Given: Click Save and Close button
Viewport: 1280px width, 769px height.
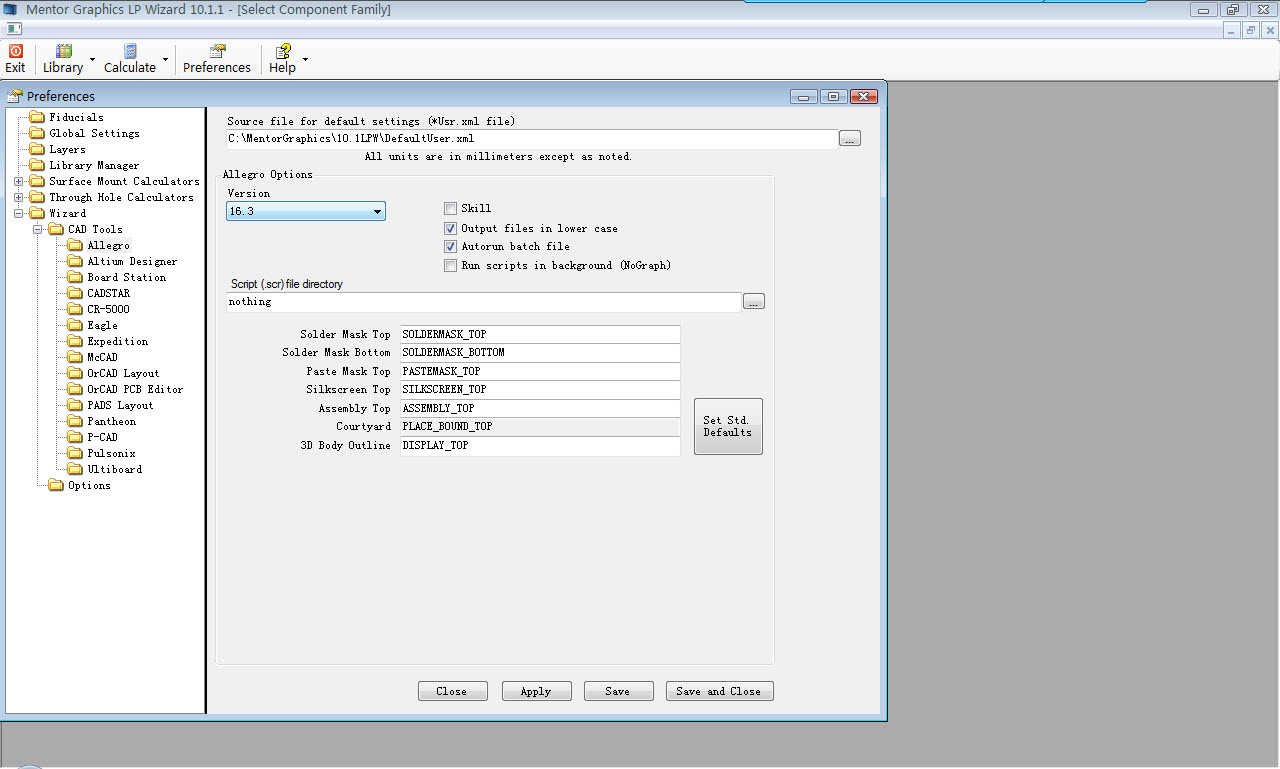Looking at the screenshot, I should [720, 691].
